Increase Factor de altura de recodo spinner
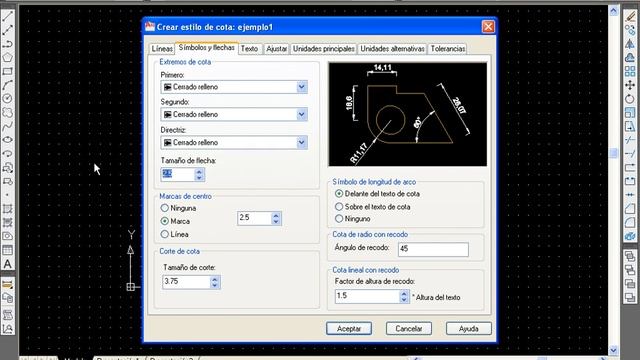 (404, 293)
